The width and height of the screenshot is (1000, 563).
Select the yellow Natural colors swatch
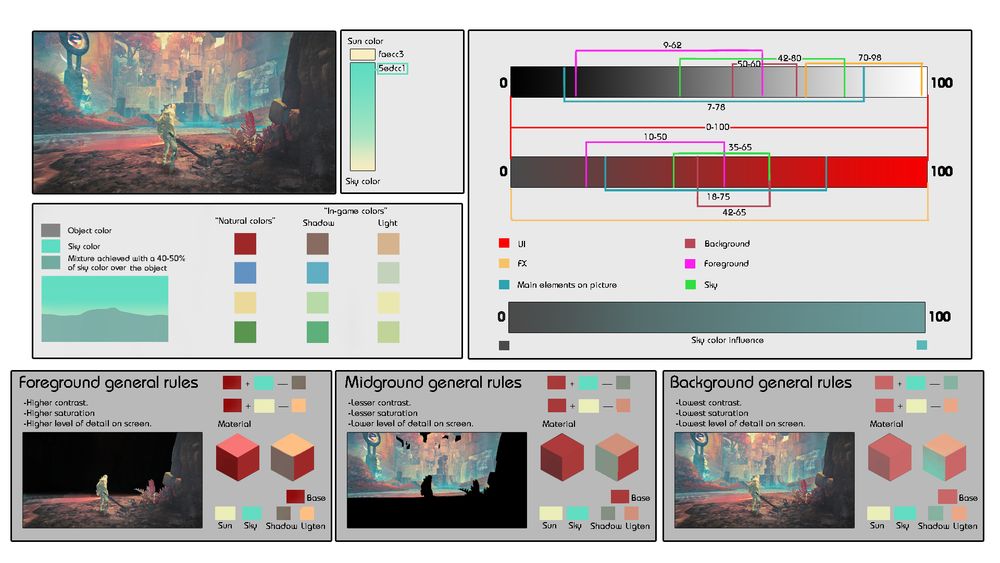[245, 302]
